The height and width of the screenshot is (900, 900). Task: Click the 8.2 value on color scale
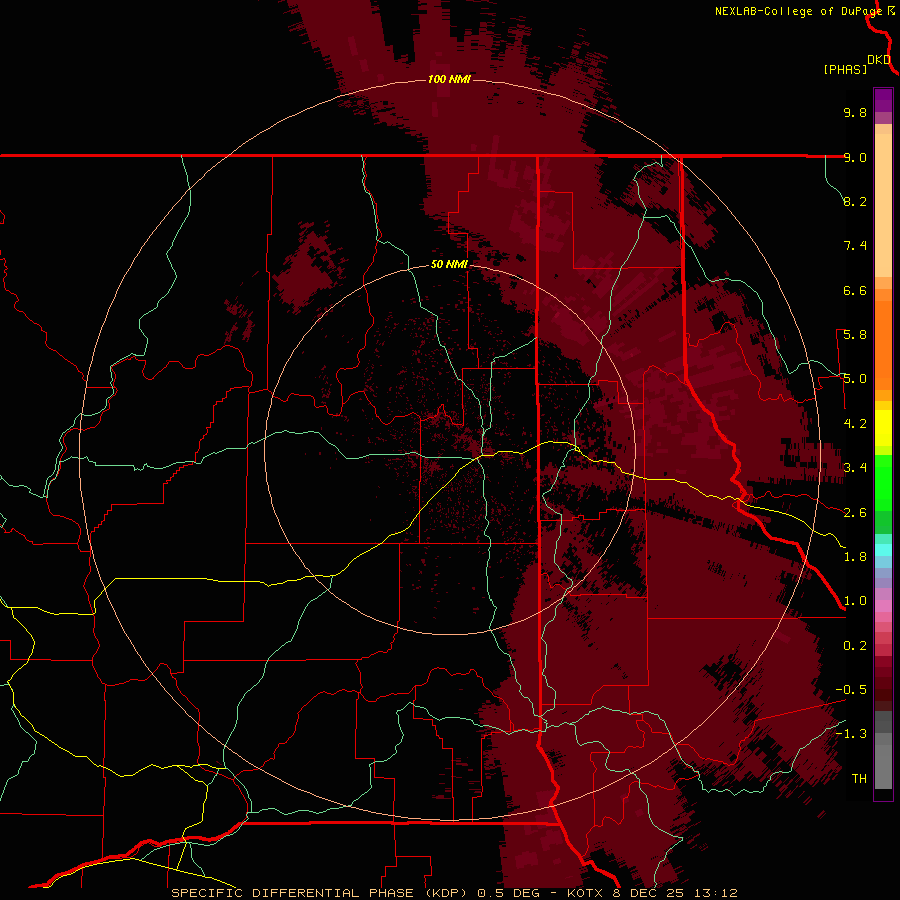[855, 201]
